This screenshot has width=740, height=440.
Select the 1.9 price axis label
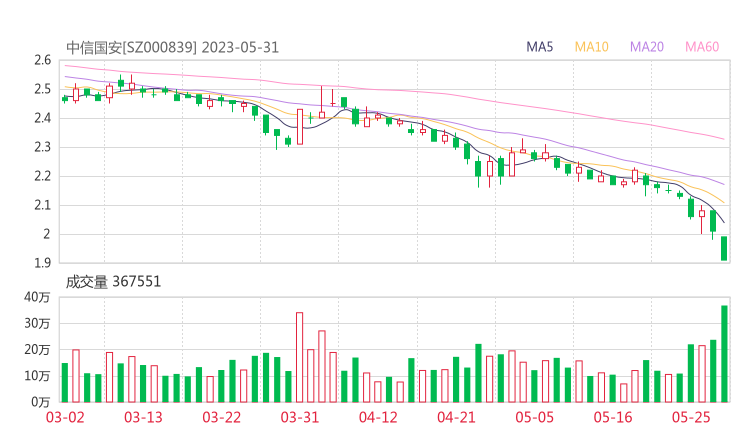click(42, 263)
